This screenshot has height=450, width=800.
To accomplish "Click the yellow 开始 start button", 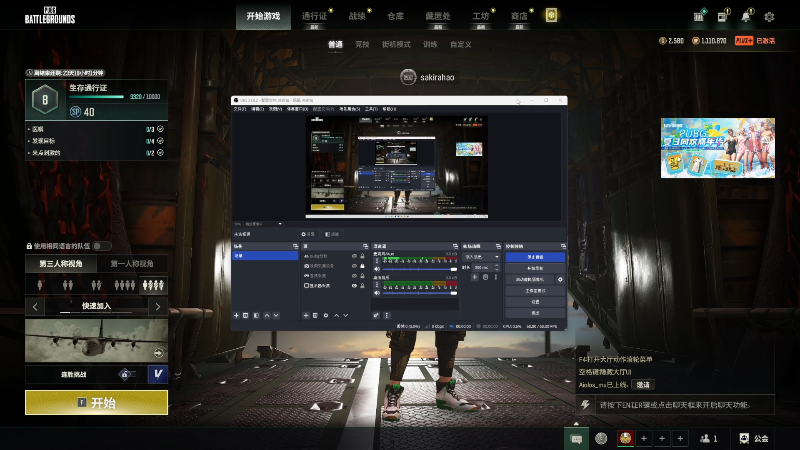I will point(96,403).
